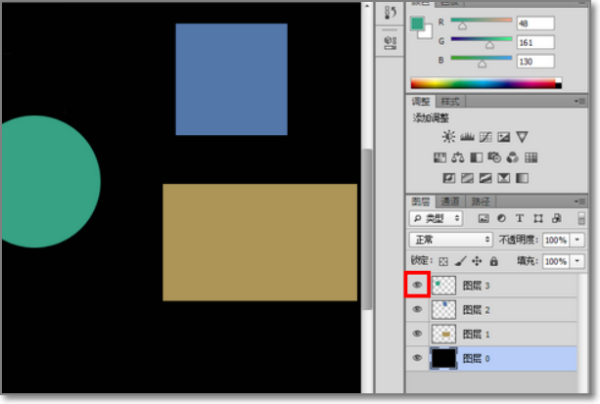Lock image pixels (brush icon)
The height and width of the screenshot is (404, 600).
click(x=460, y=261)
